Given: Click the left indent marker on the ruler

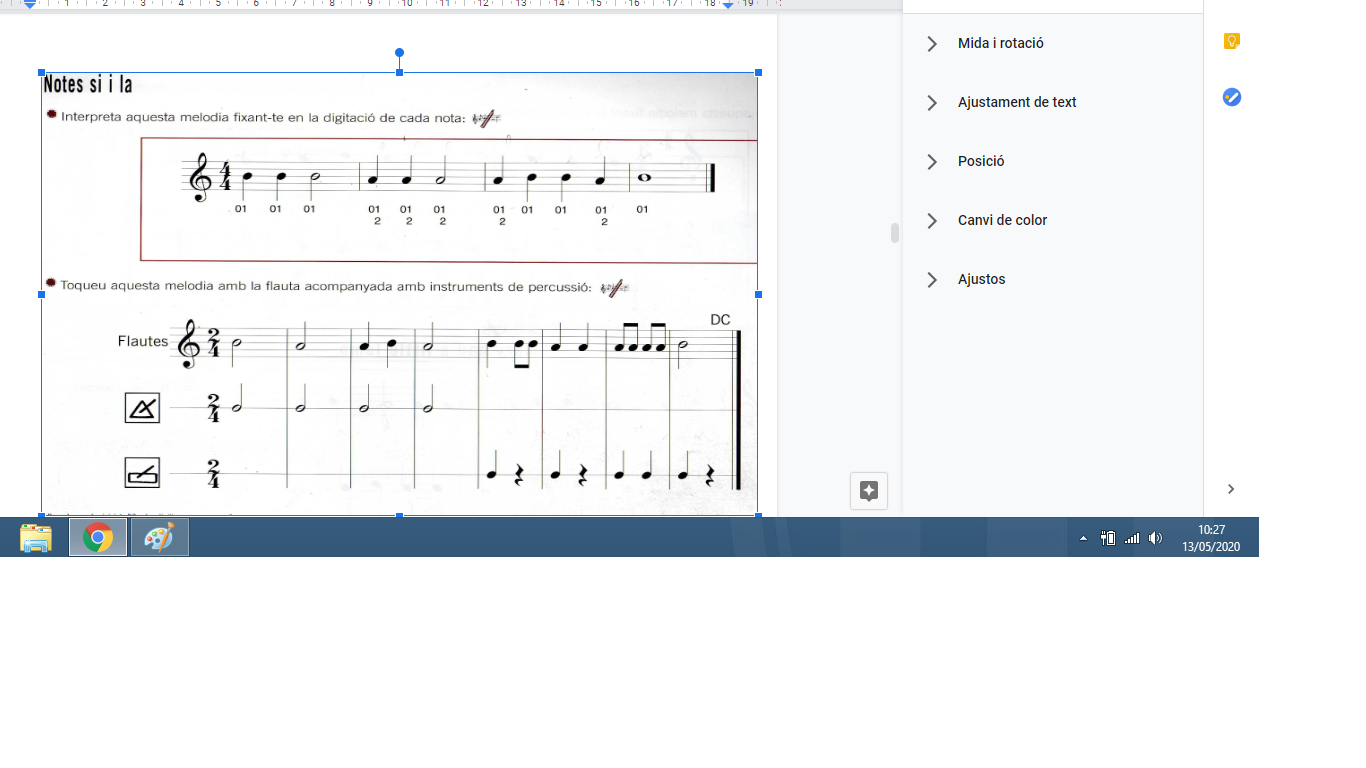Looking at the screenshot, I should [x=30, y=5].
